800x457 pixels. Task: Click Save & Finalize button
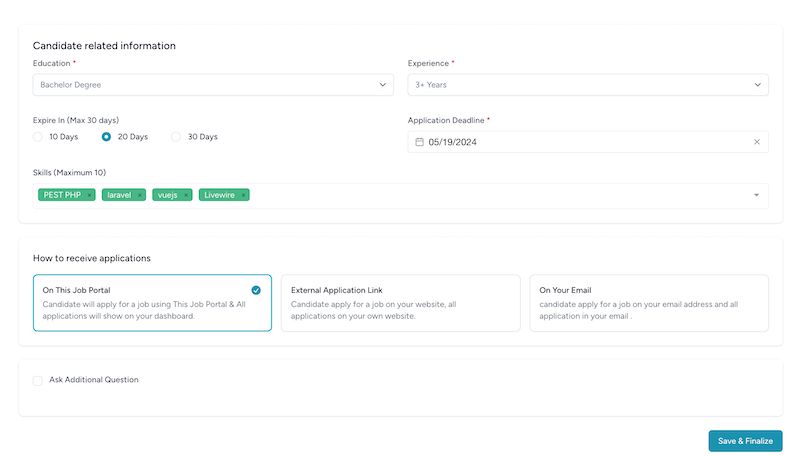[x=745, y=441]
